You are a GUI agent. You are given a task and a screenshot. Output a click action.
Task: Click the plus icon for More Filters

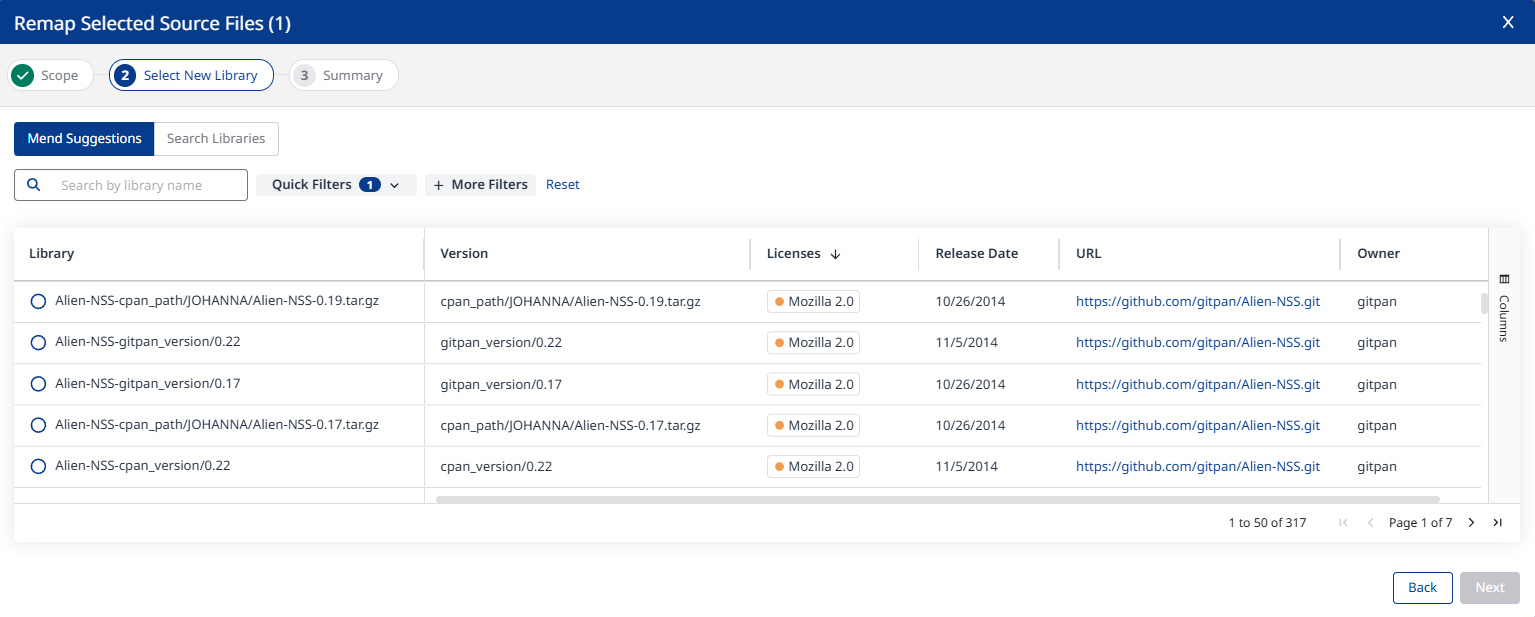(439, 185)
